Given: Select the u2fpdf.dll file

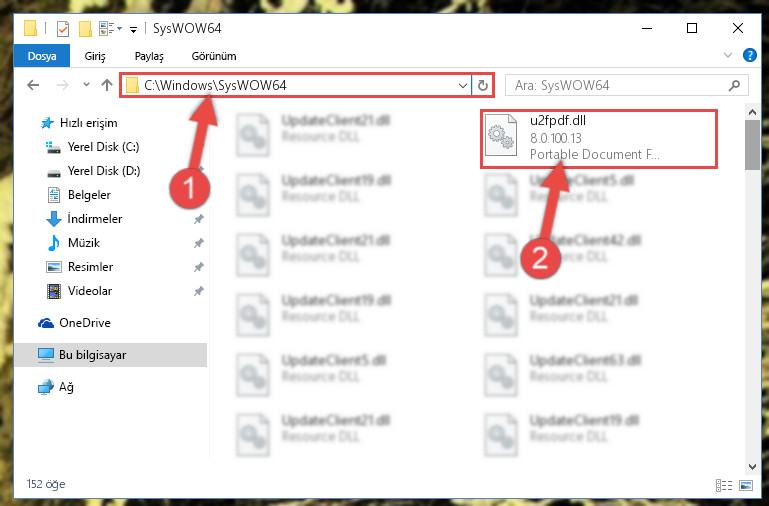Looking at the screenshot, I should (598, 138).
